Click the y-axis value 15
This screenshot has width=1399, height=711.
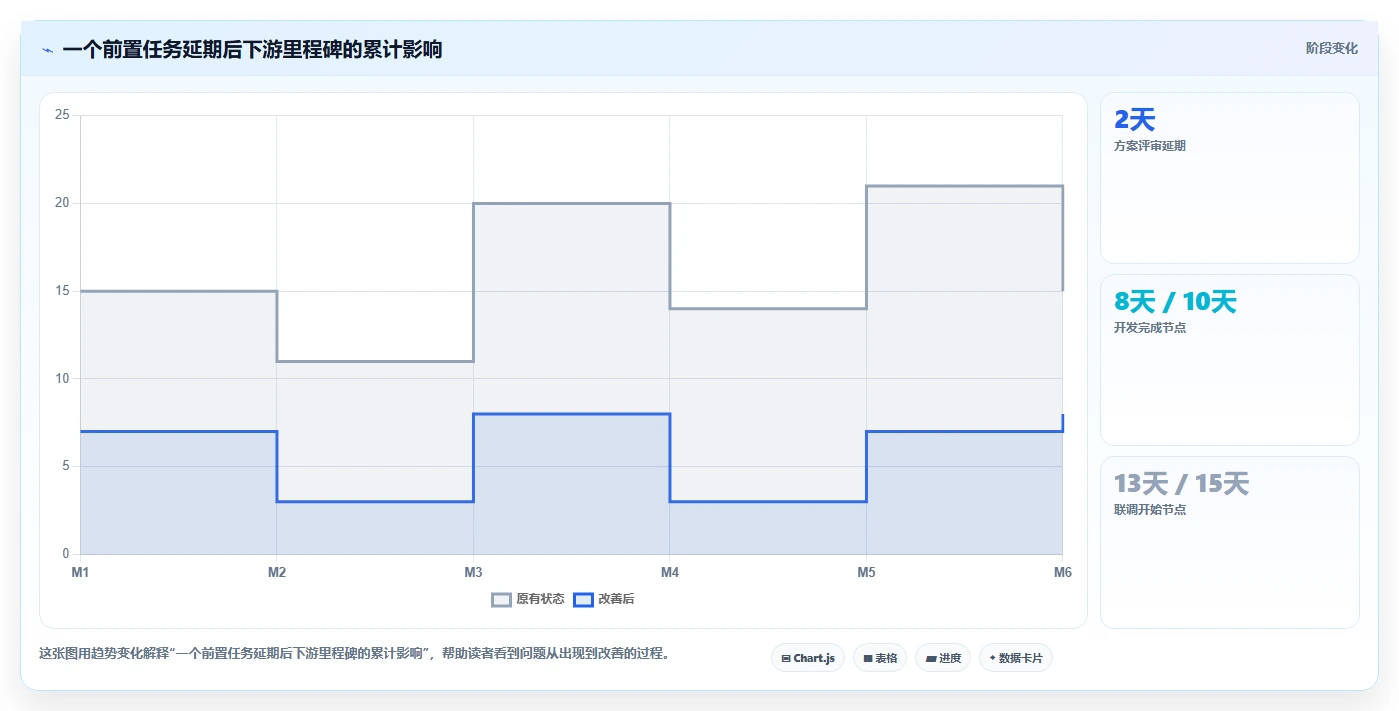tap(62, 291)
